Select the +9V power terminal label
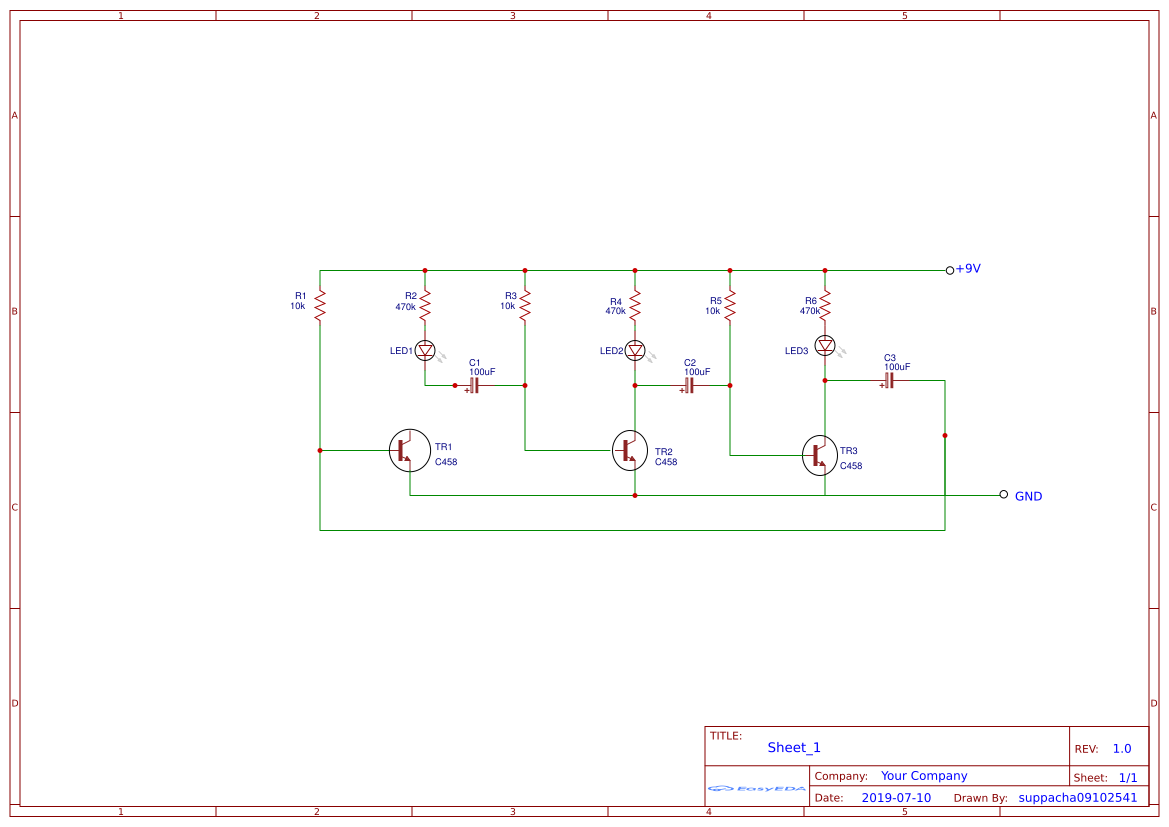The height and width of the screenshot is (827, 1169). [x=968, y=269]
